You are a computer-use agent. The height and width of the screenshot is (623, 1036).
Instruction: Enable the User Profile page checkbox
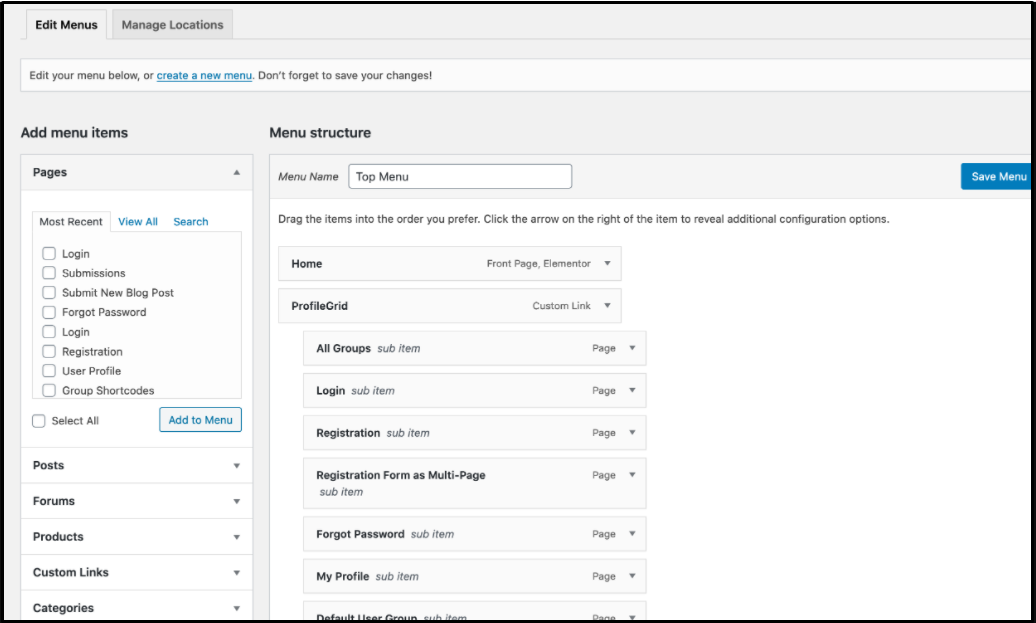pyautogui.click(x=49, y=371)
